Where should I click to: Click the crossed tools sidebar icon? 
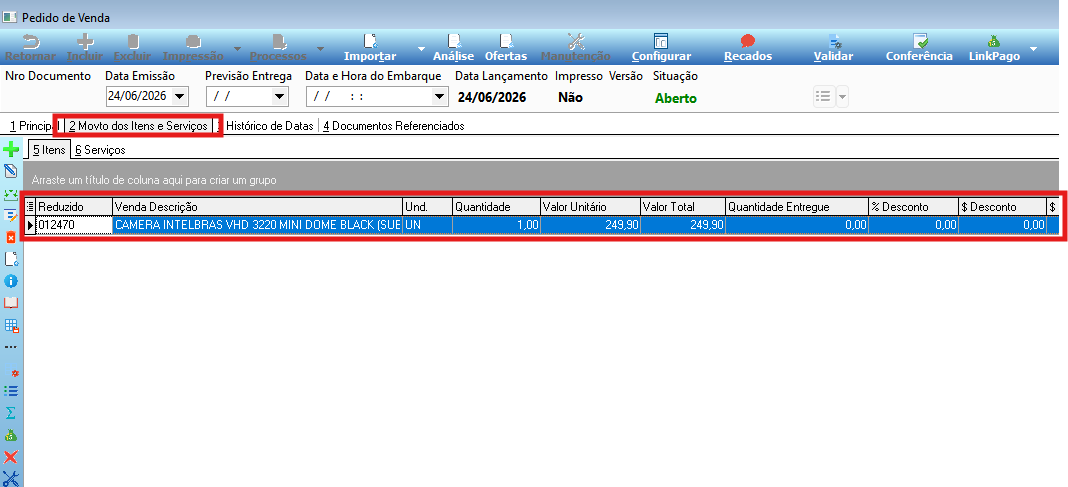click(x=11, y=478)
